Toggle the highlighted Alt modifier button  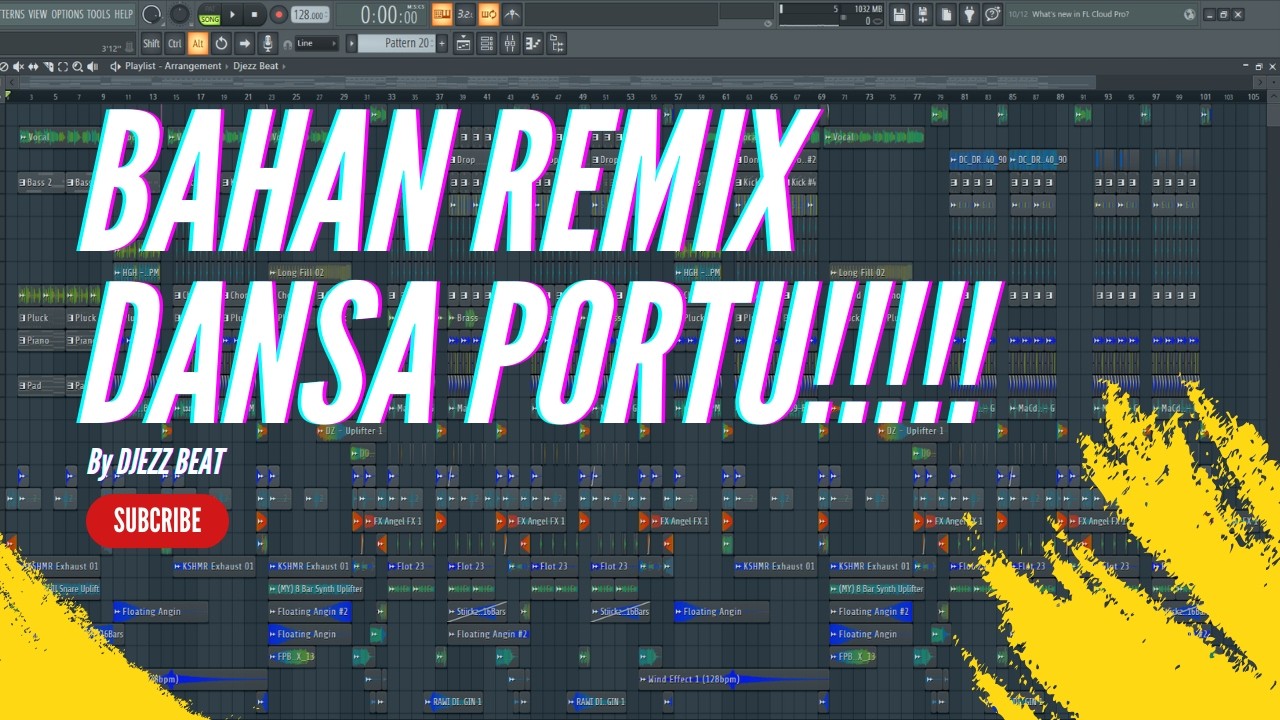(x=197, y=44)
